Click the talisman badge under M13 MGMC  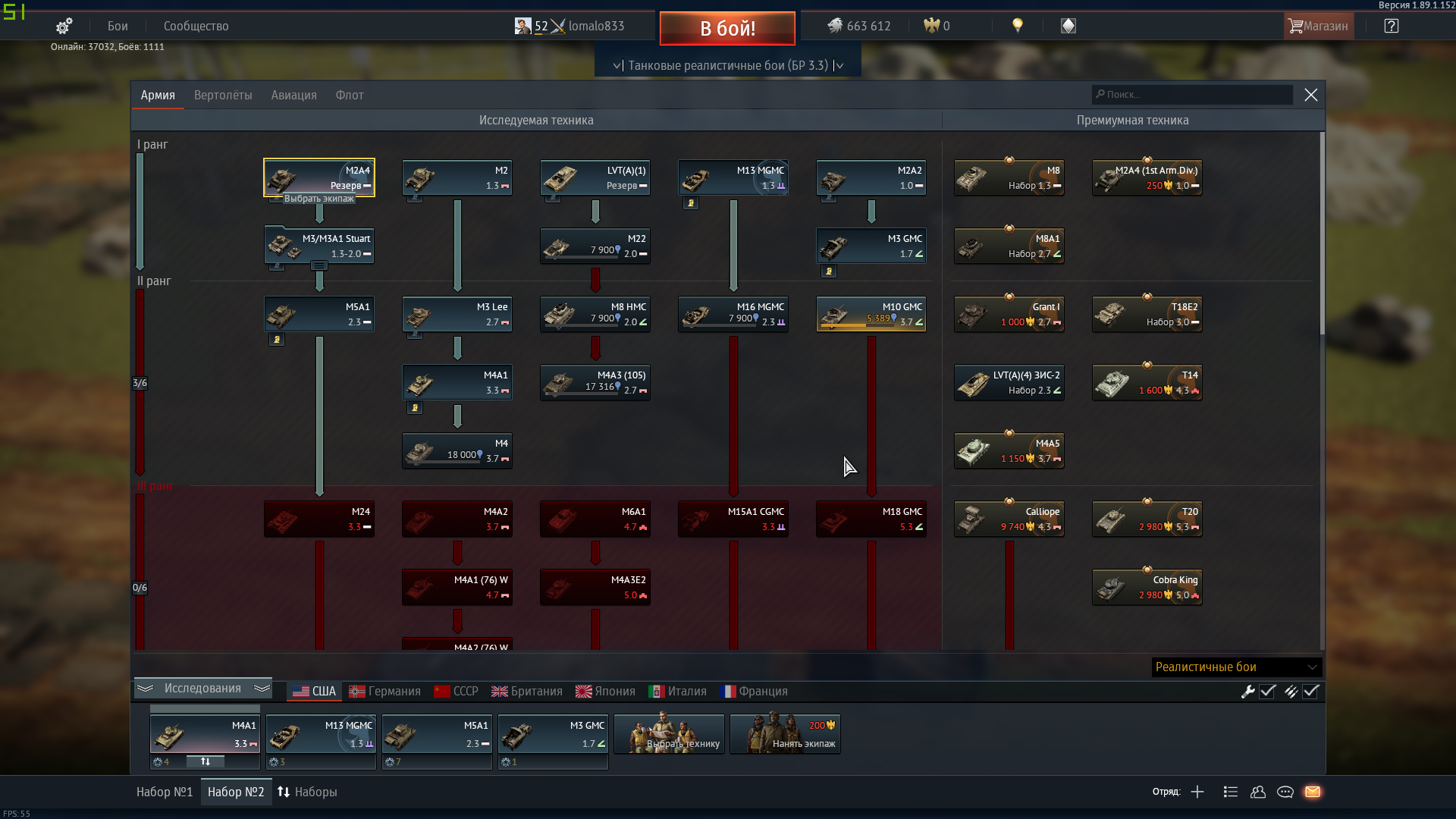(691, 203)
